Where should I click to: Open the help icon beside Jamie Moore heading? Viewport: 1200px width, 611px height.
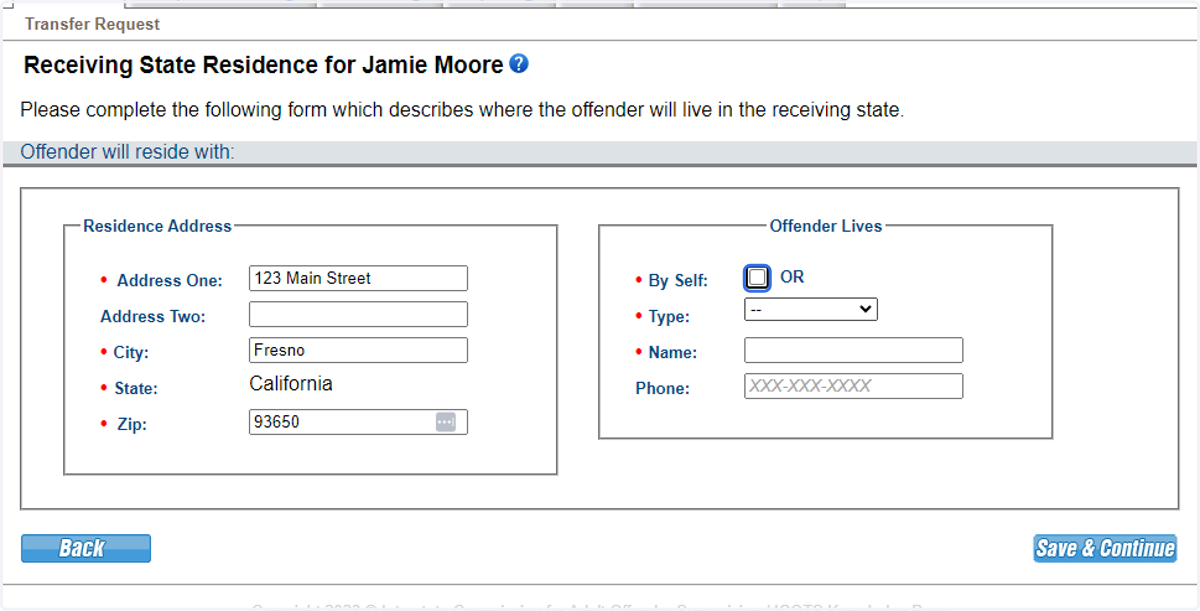(x=519, y=64)
